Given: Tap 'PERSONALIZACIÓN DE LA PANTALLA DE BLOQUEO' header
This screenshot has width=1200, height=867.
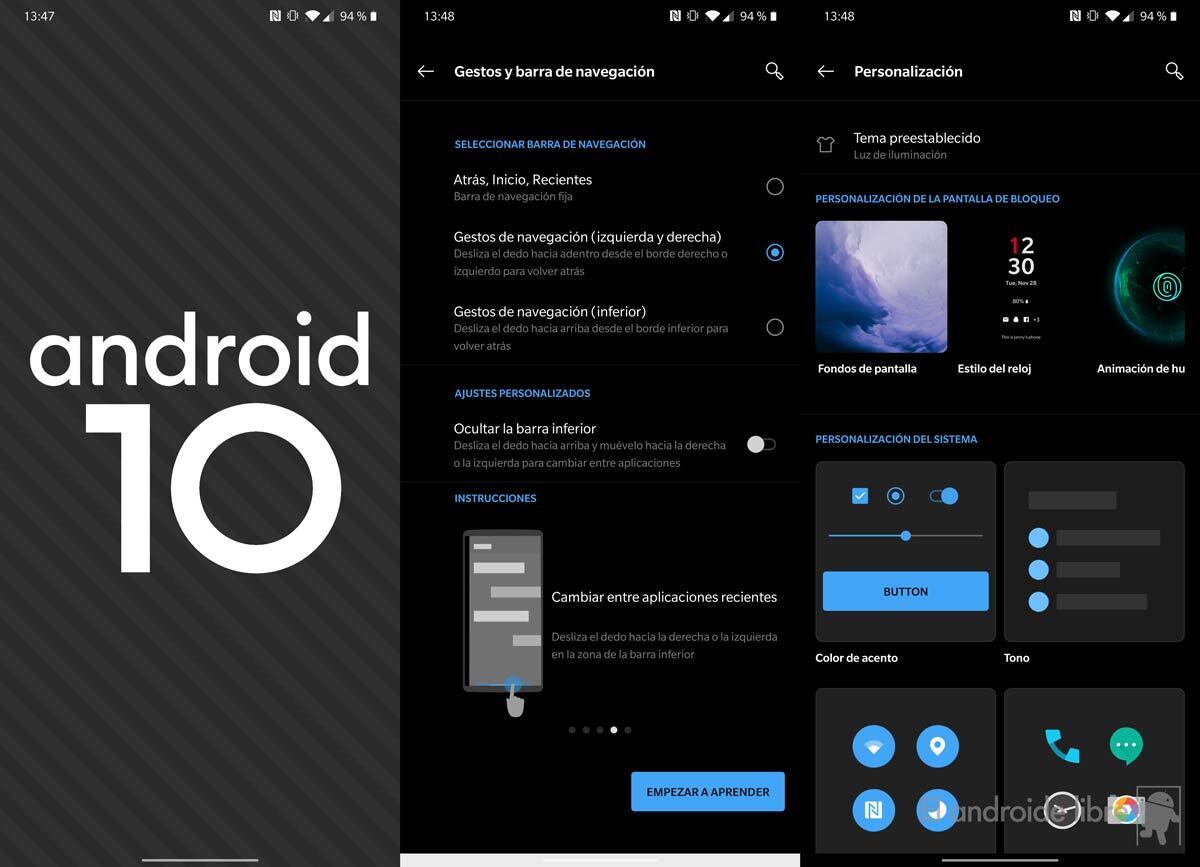Looking at the screenshot, I should pyautogui.click(x=937, y=199).
